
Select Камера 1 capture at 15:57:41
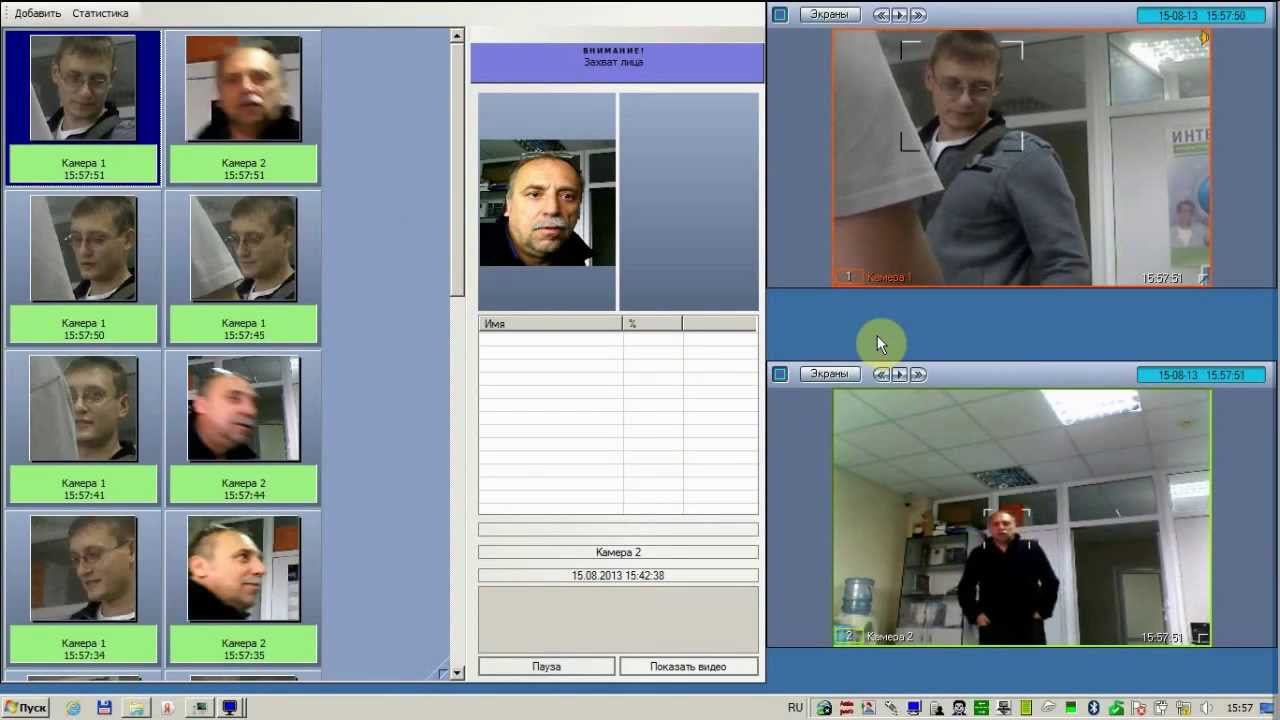coord(83,428)
